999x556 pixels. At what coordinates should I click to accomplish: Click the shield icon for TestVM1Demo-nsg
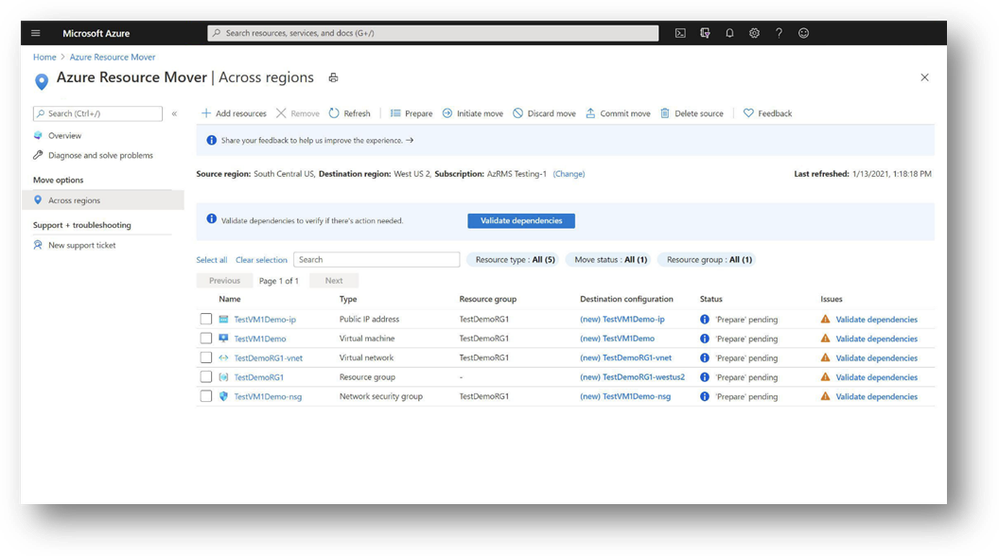[x=224, y=396]
